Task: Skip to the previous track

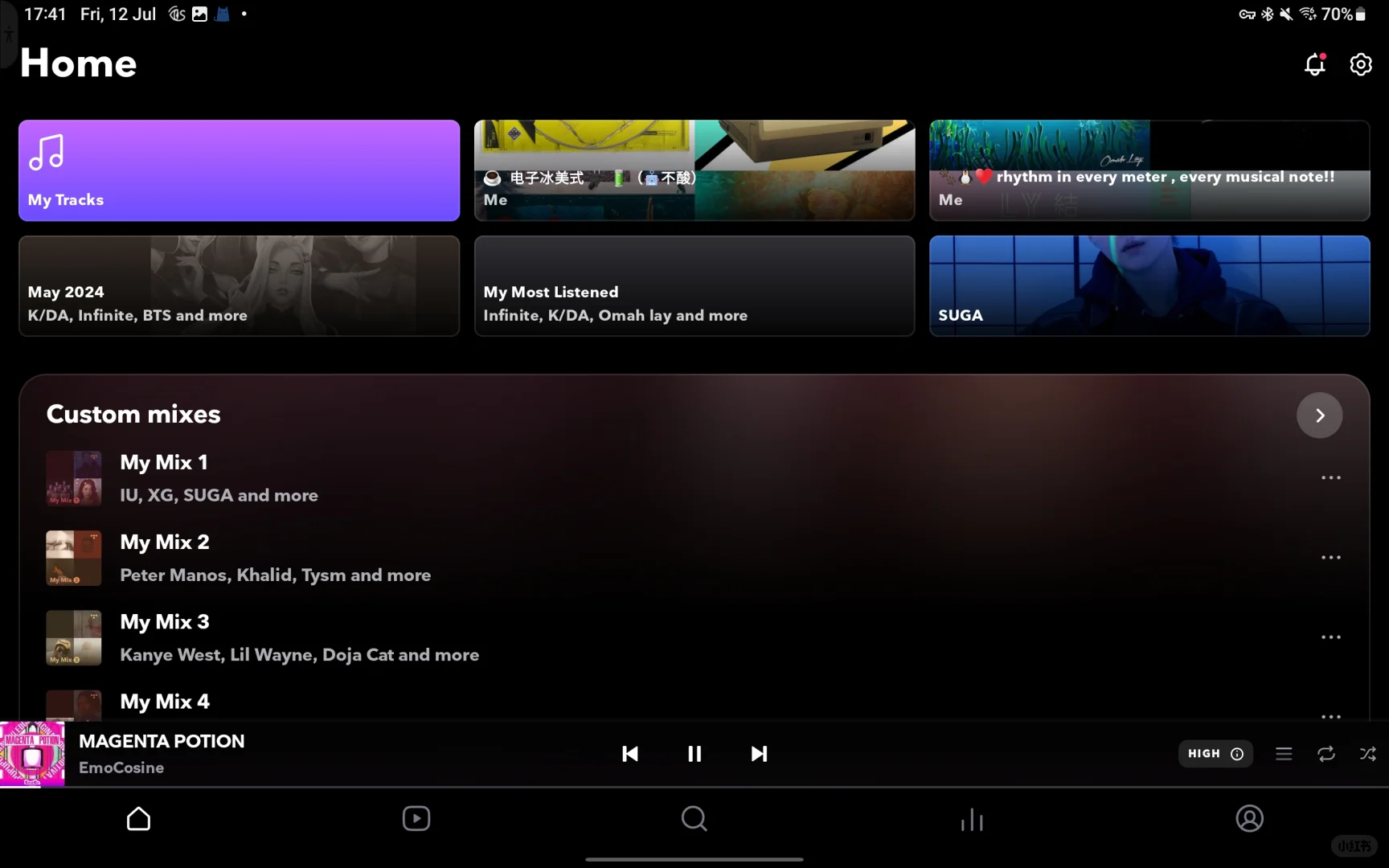Action: [x=630, y=754]
